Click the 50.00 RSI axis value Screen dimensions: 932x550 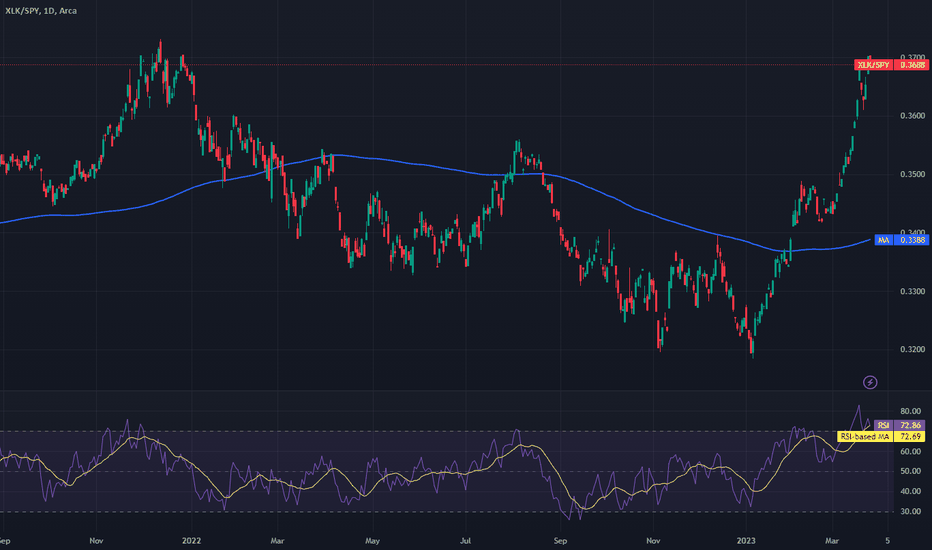911,472
